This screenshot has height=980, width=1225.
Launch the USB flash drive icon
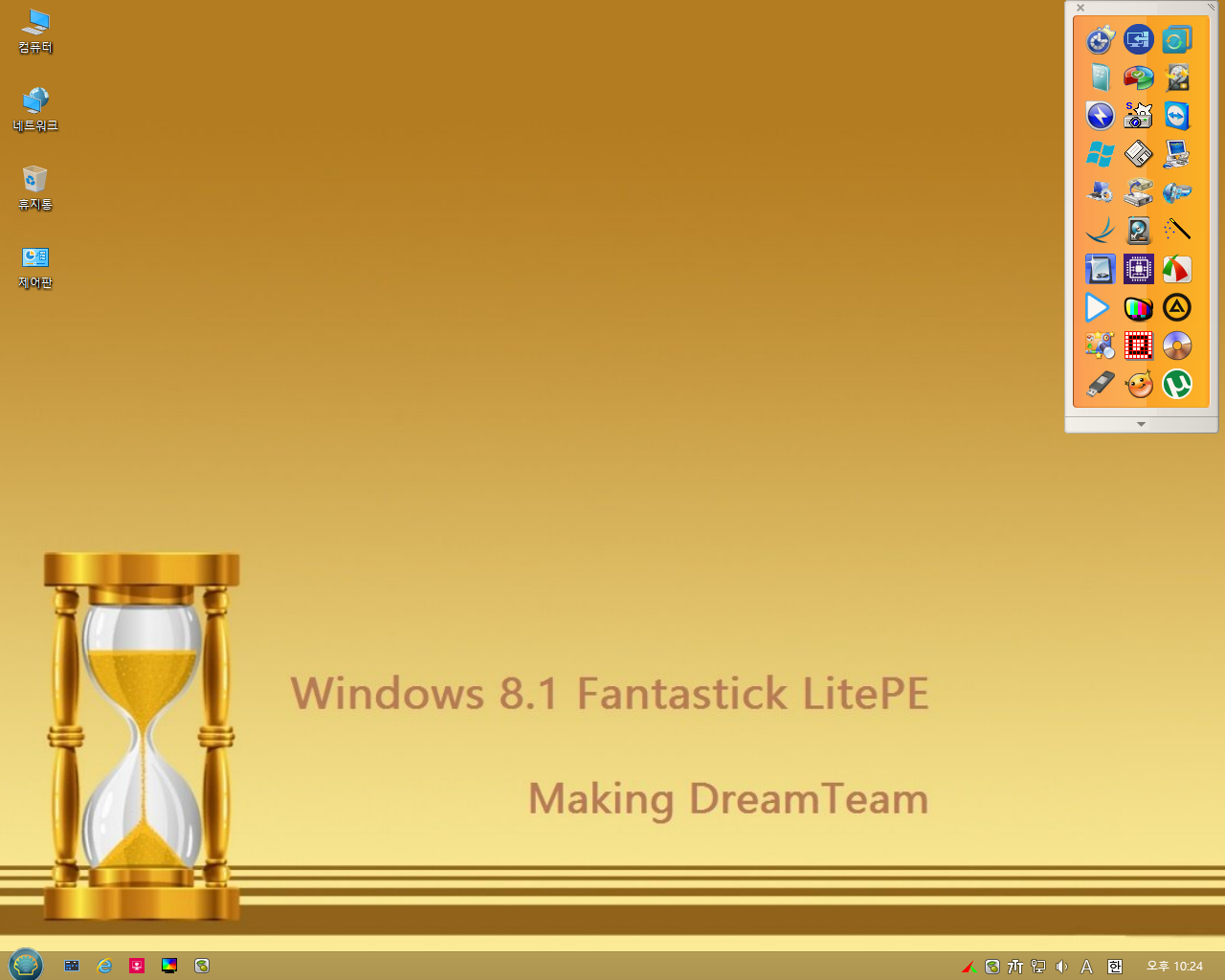tap(1100, 384)
